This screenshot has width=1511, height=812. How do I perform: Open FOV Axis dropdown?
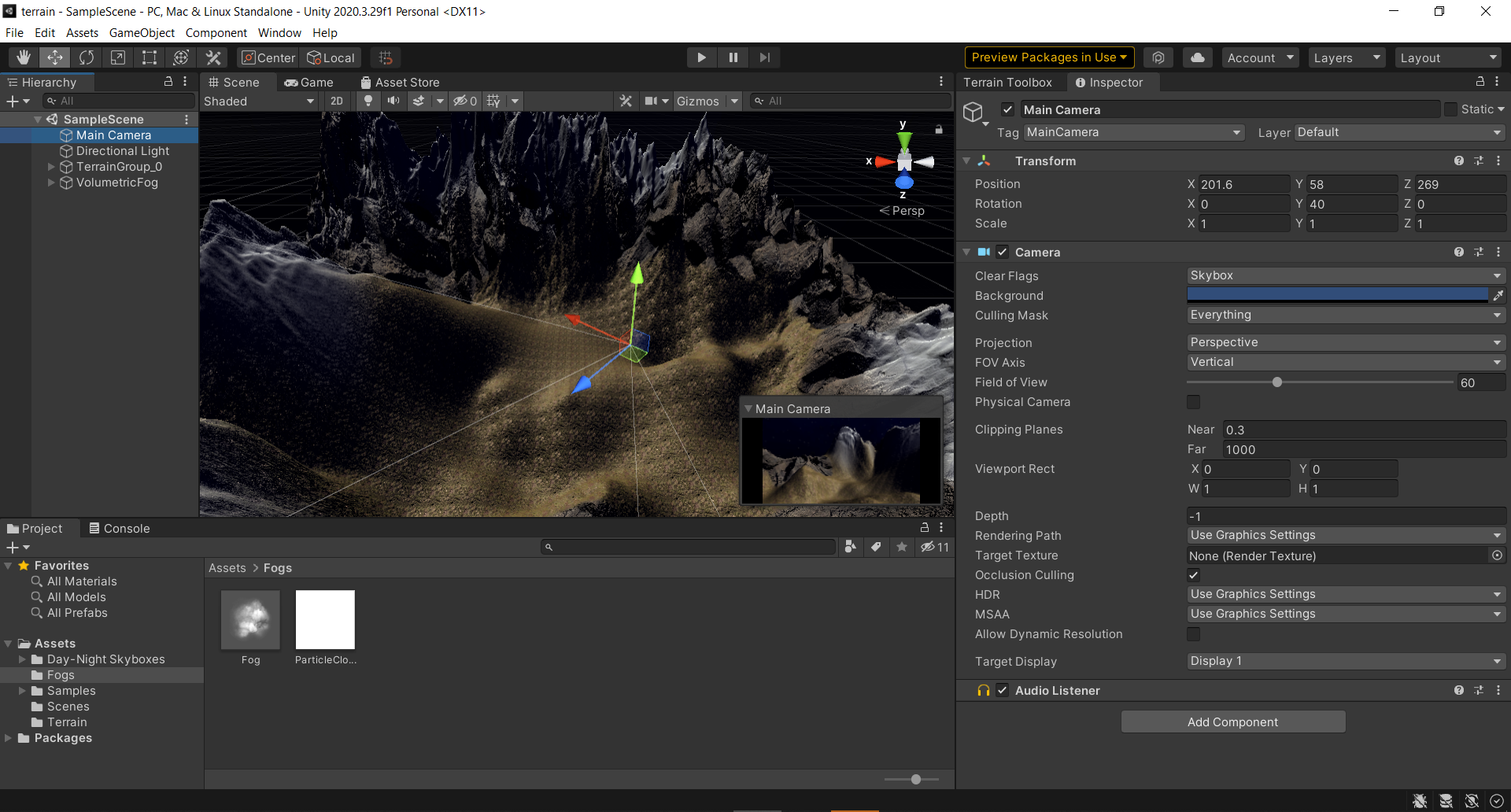tap(1346, 362)
